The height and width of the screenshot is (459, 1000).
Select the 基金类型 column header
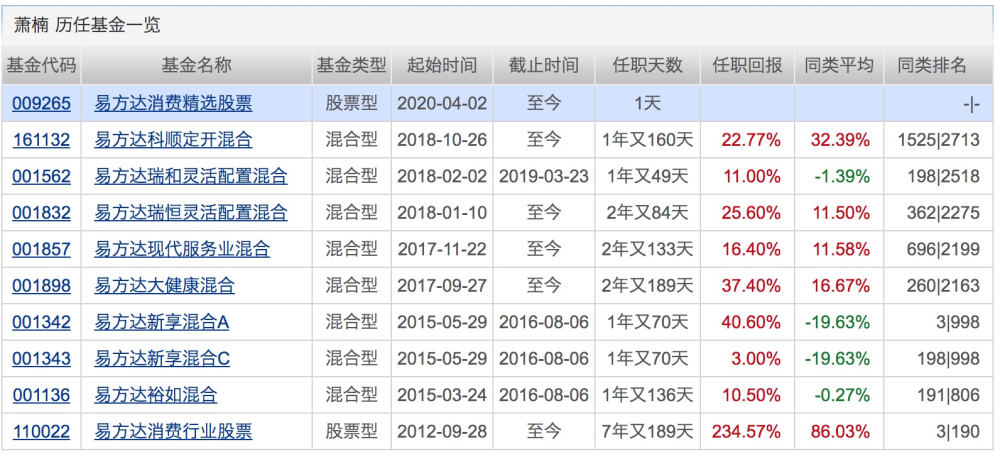click(352, 65)
